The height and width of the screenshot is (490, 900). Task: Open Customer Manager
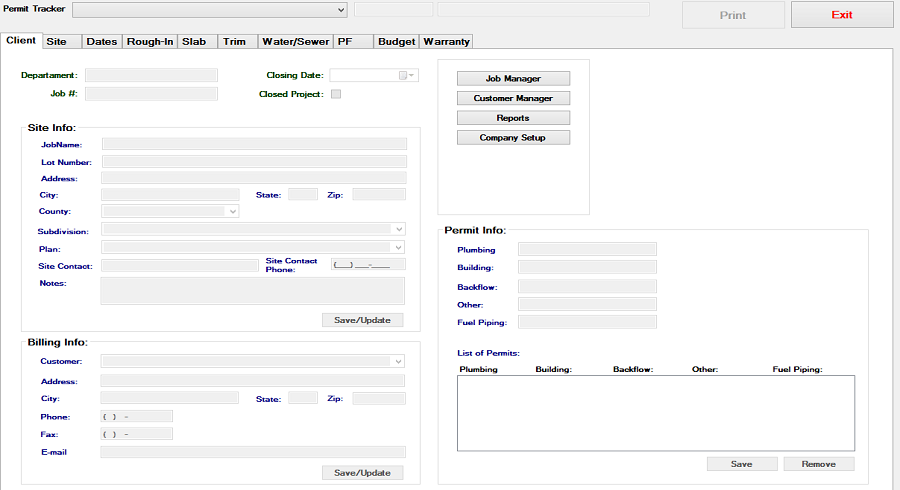513,98
